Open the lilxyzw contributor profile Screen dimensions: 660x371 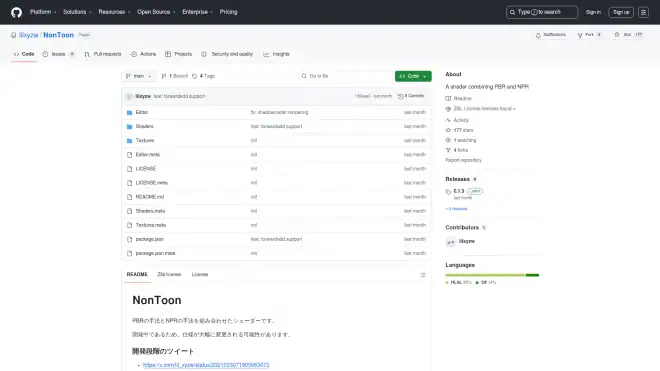pyautogui.click(x=466, y=242)
